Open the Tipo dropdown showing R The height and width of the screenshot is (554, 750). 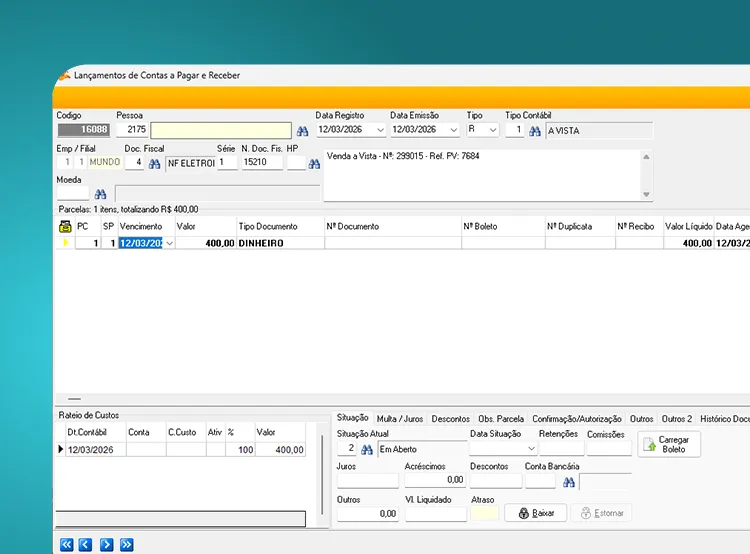pos(493,130)
